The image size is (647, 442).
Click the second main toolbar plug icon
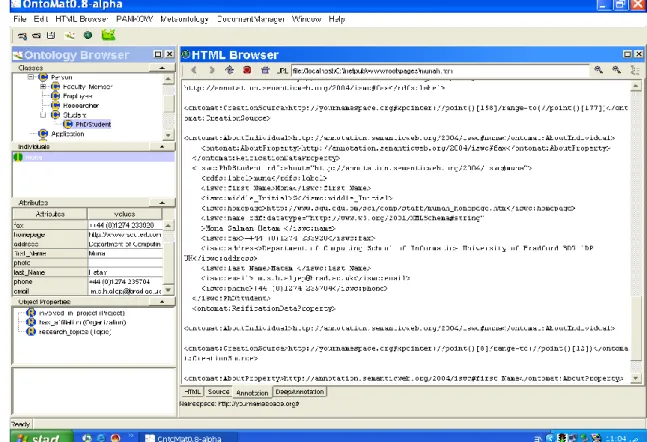click(37, 35)
